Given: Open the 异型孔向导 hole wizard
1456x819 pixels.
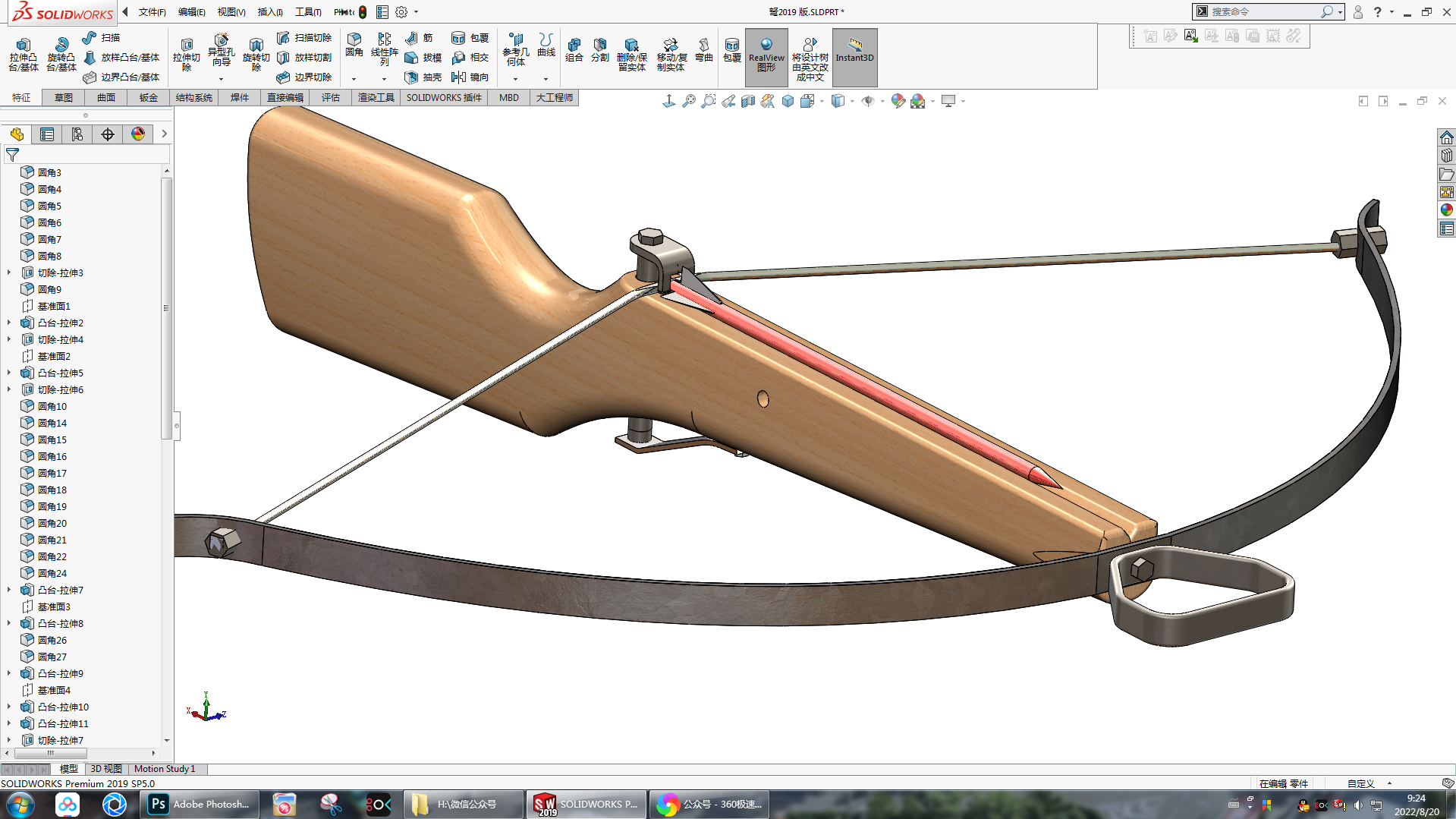Looking at the screenshot, I should click(221, 52).
